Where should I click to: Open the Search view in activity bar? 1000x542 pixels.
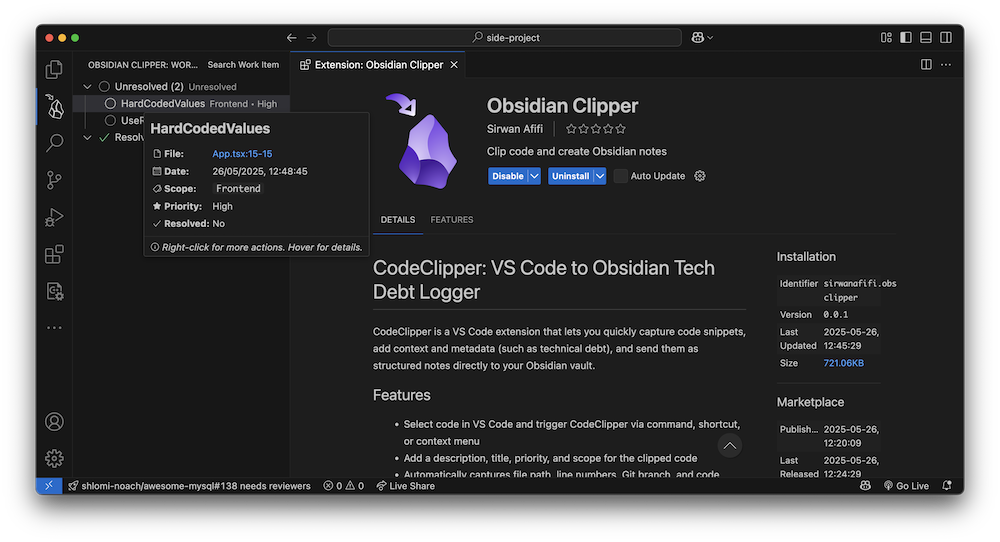coord(54,143)
